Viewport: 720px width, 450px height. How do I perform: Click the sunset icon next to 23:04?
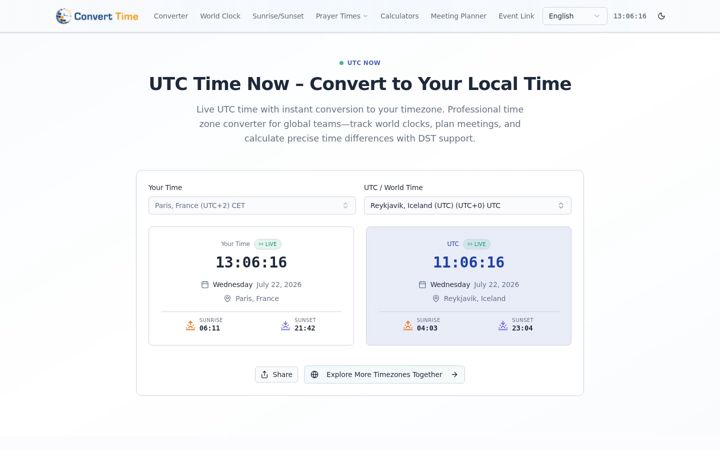503,325
